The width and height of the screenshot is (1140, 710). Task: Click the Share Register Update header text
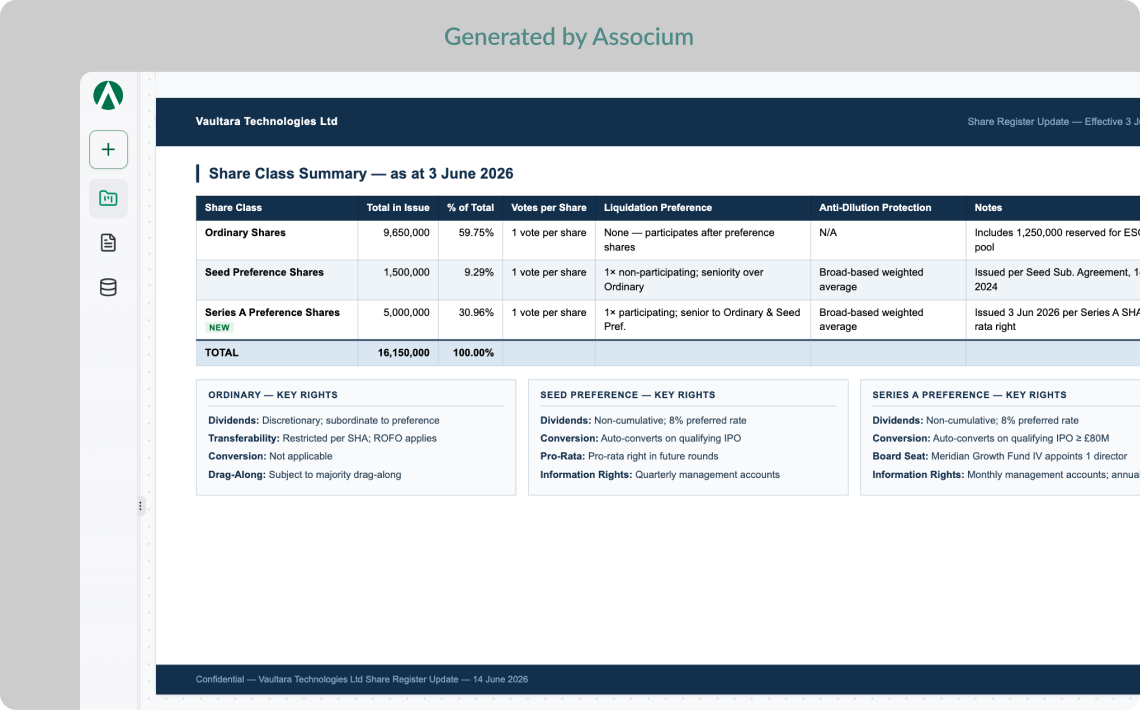pyautogui.click(x=1053, y=122)
